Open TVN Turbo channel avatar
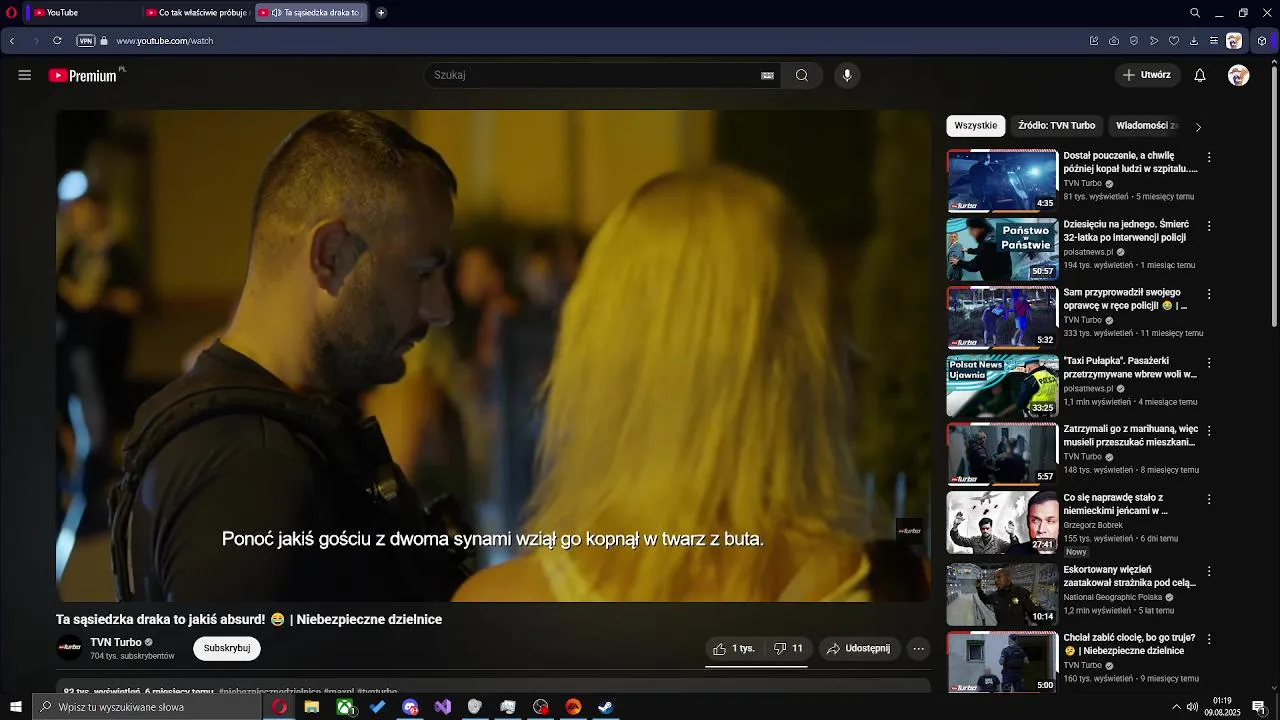 69,648
